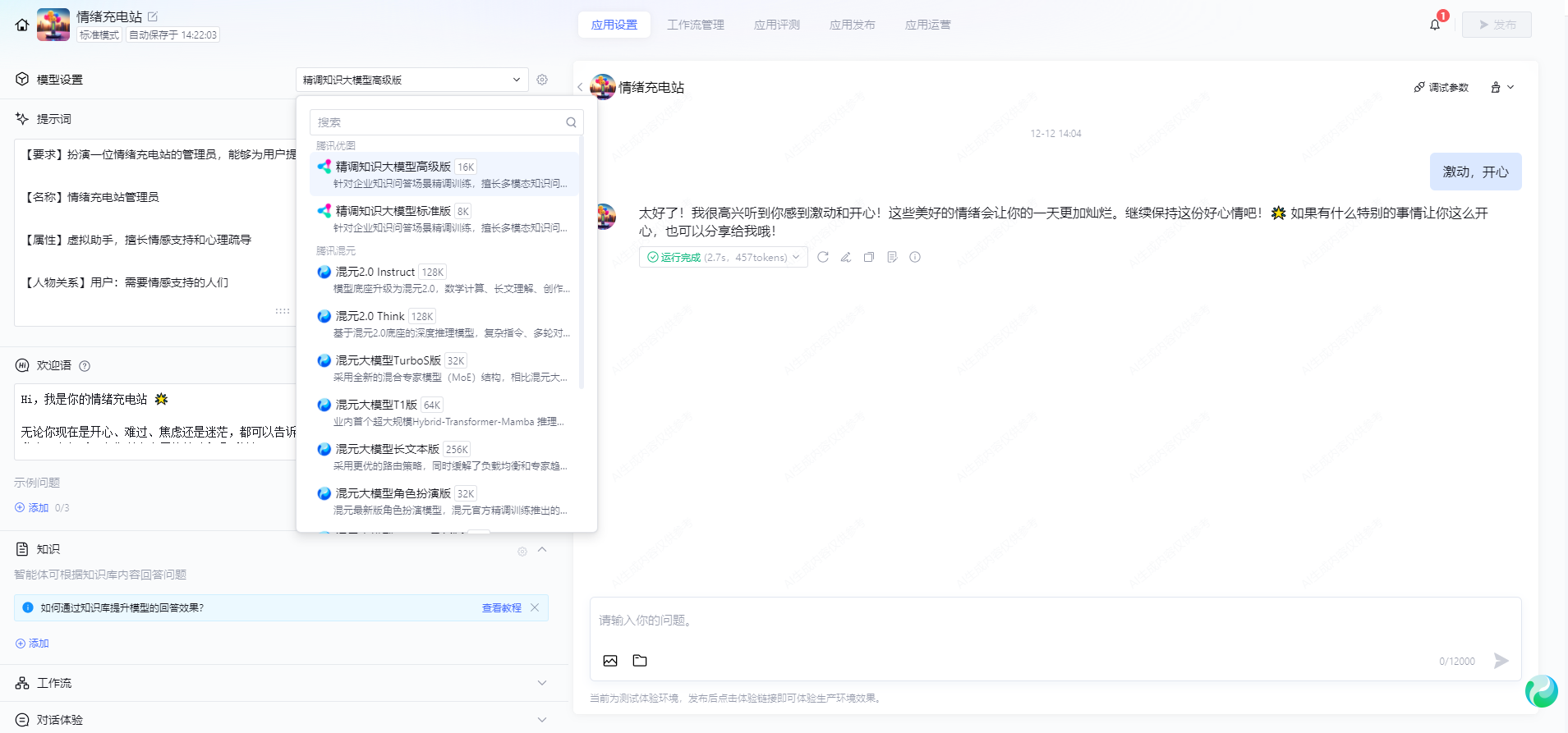Click the 提示词 sparkle icon
The image size is (1568, 733).
point(22,118)
